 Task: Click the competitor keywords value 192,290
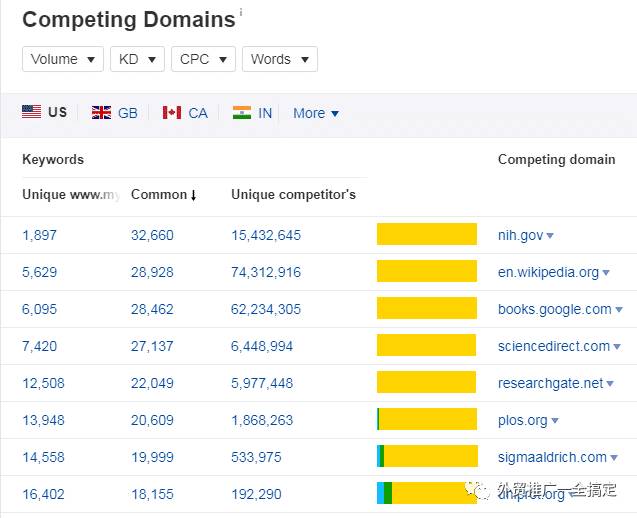(x=256, y=494)
